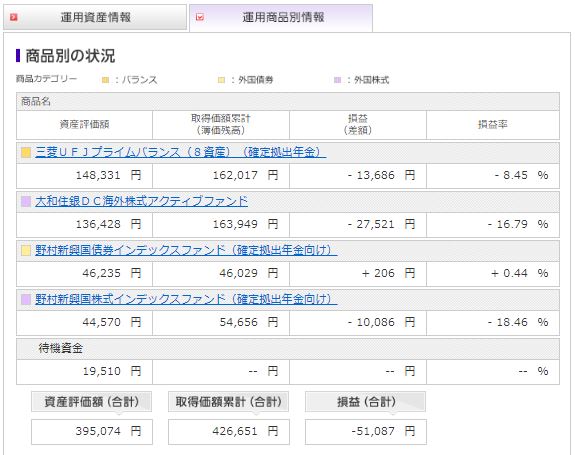This screenshot has width=575, height=455.
Task: Select the - 16.79 % rate cell
Action: [x=493, y=224]
